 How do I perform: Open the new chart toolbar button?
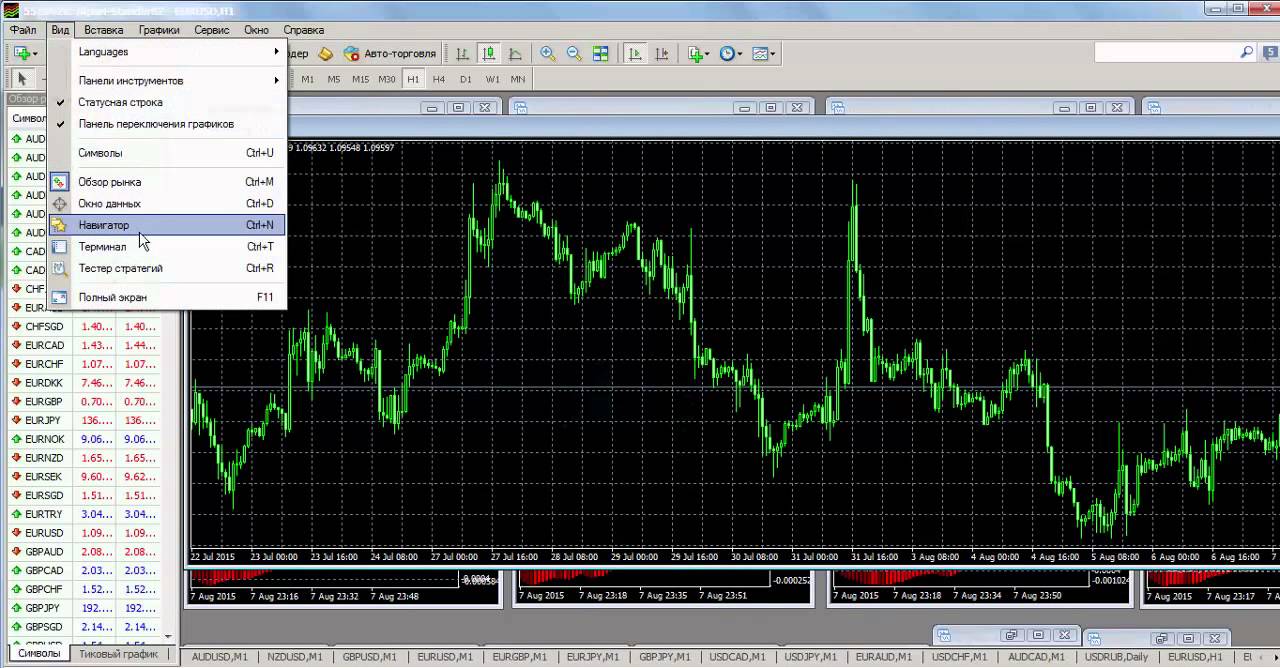(x=24, y=53)
